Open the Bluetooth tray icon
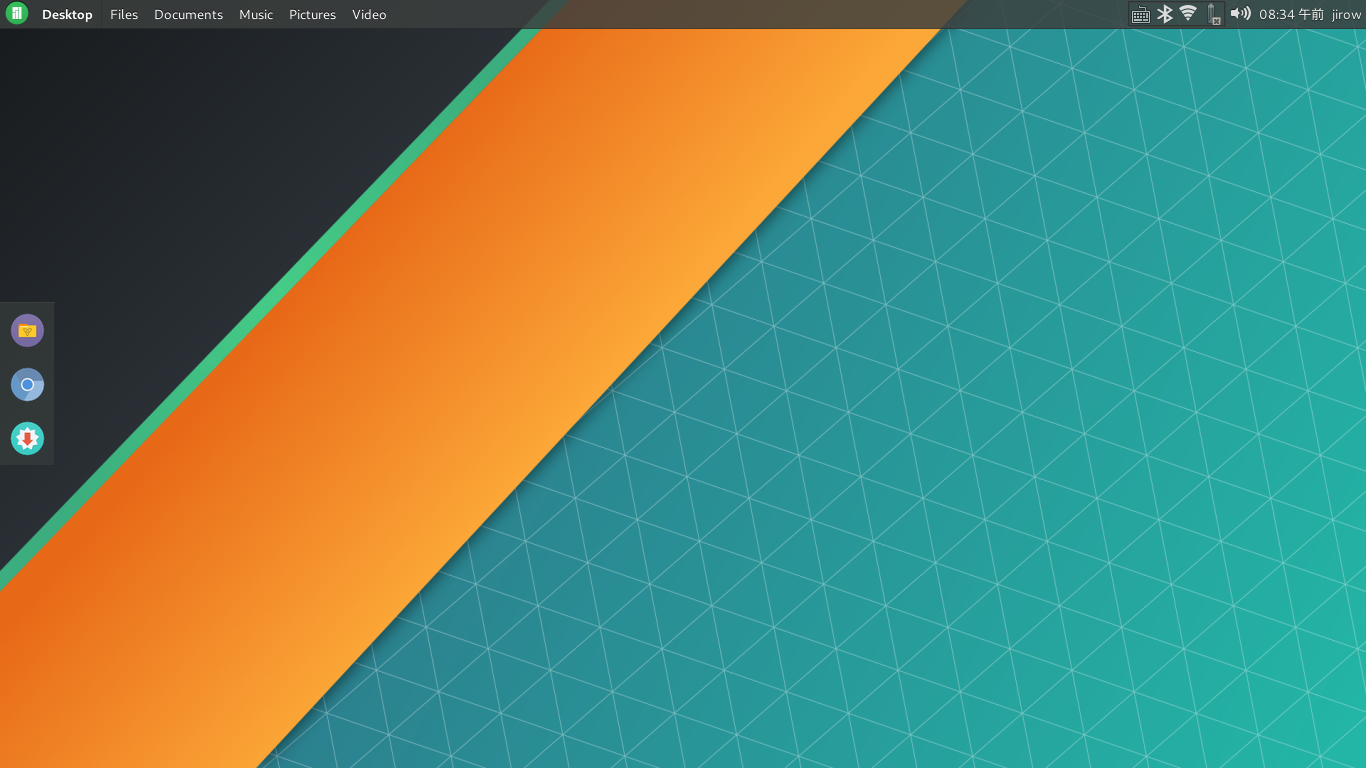This screenshot has height=768, width=1366. point(1164,14)
